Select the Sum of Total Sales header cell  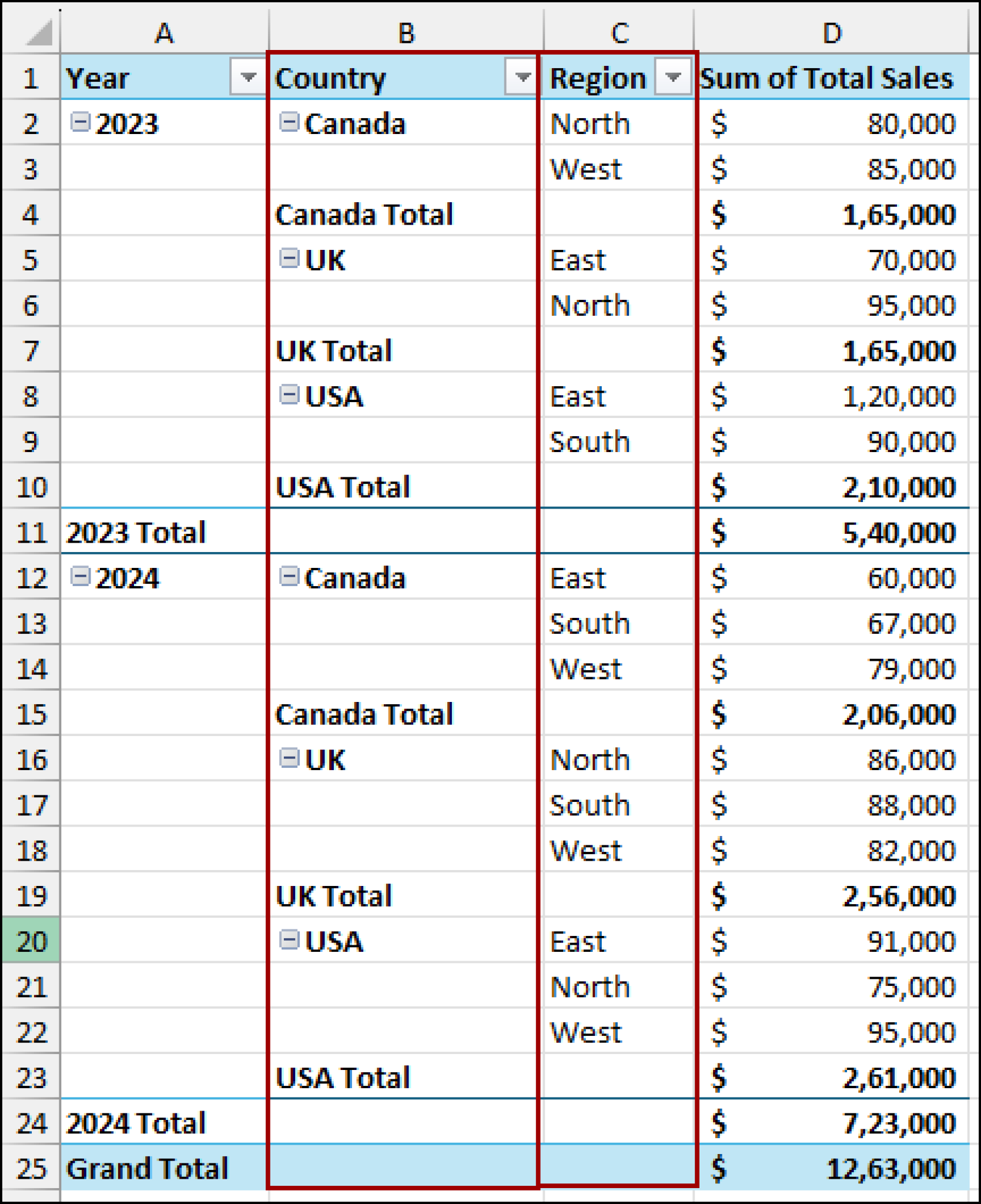[829, 78]
